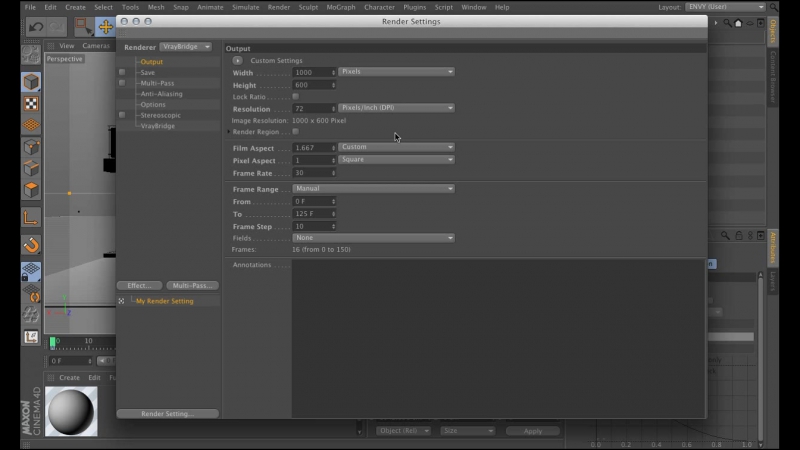Click search magnifier in Attributes manager
Viewport: 800px width, 450px height.
[725, 235]
